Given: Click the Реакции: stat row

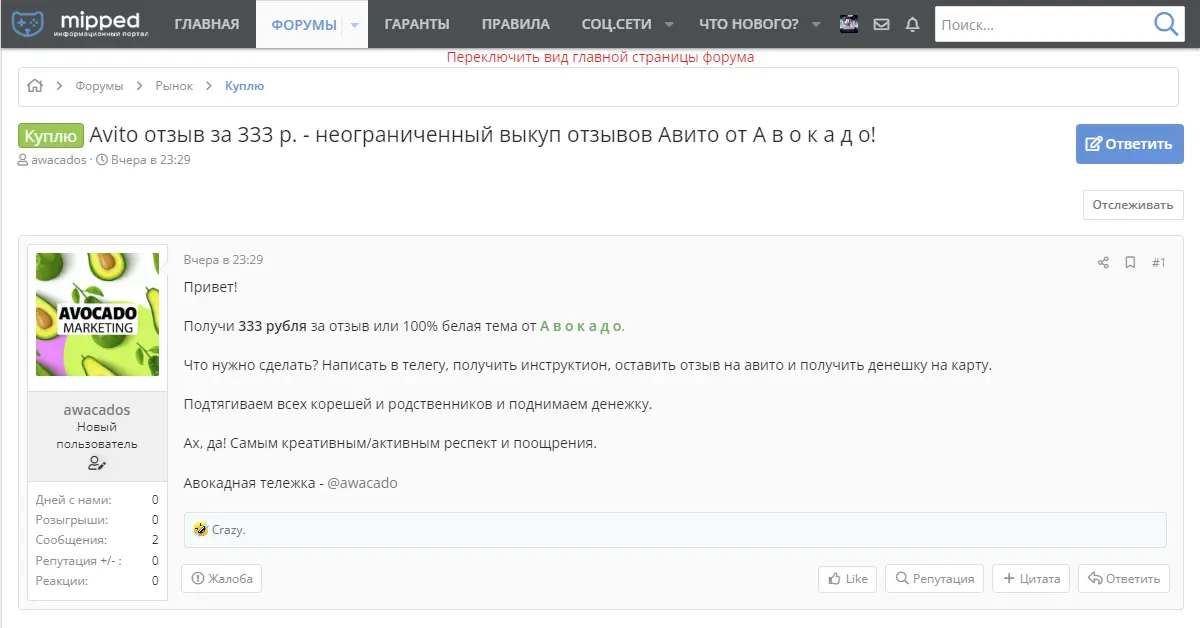Looking at the screenshot, I should click(97, 580).
